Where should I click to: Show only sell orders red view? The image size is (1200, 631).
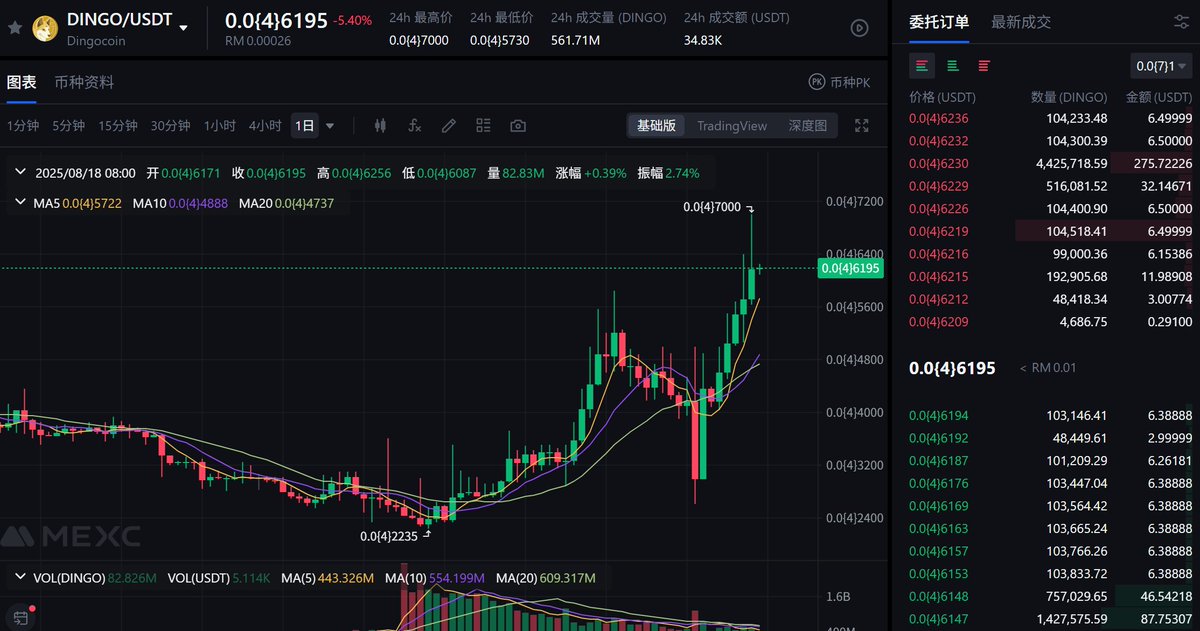984,66
